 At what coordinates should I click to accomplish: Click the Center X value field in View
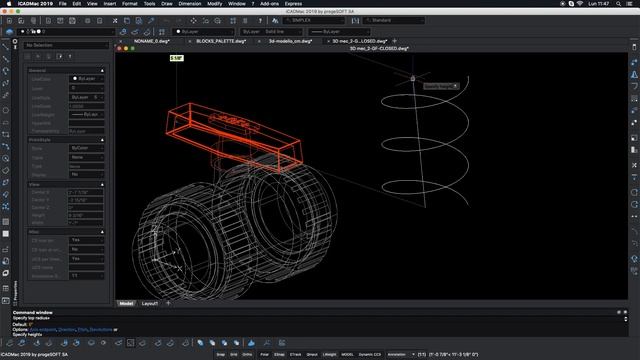(85, 192)
